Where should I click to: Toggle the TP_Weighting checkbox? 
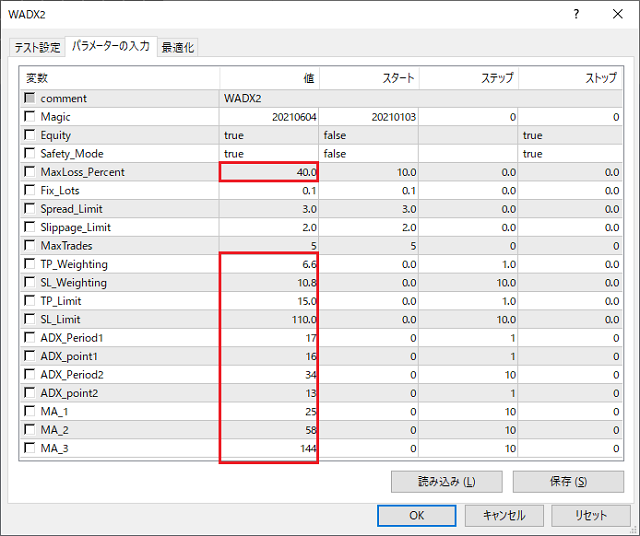coord(30,264)
